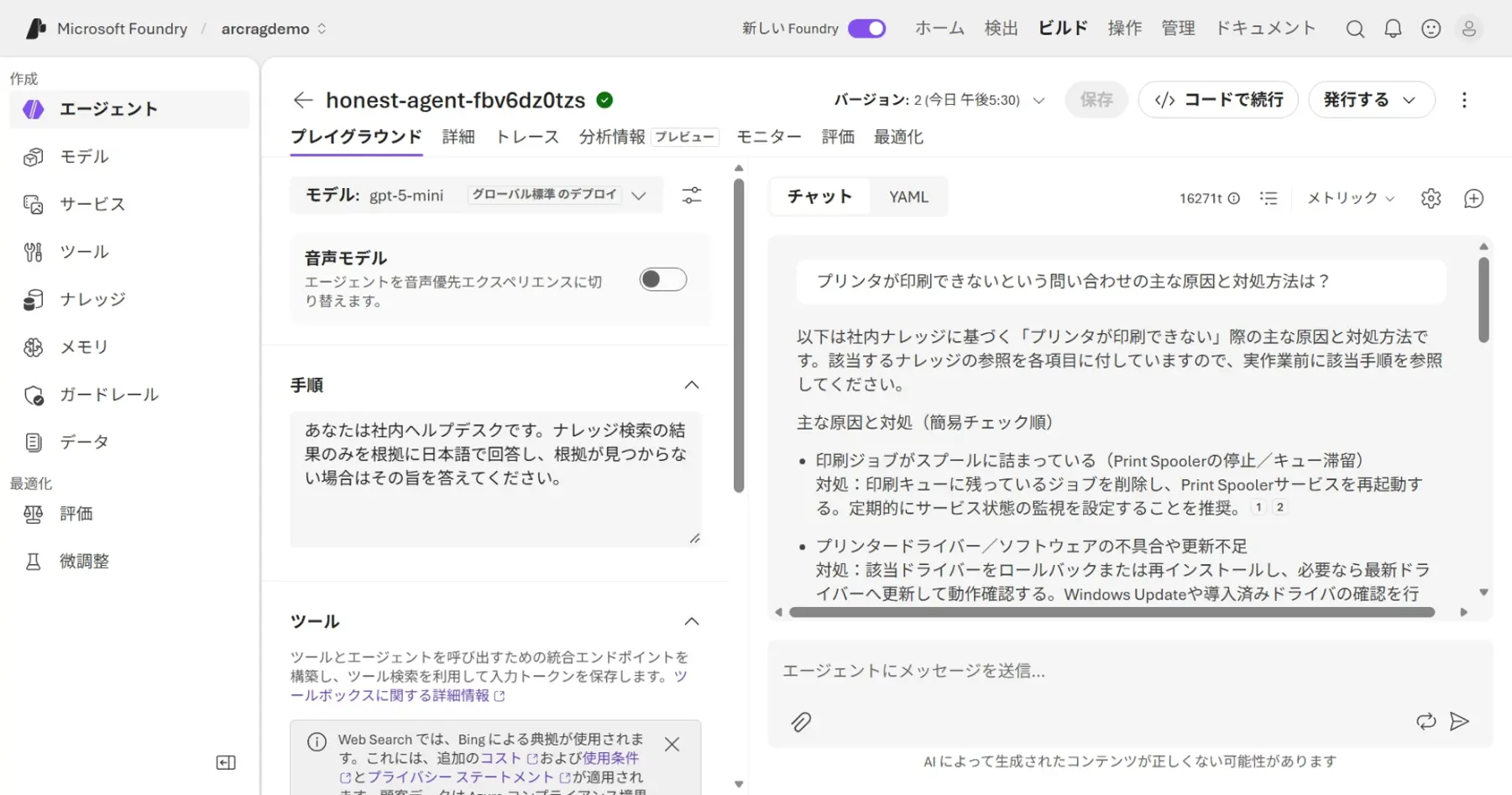Click token count info icon

(x=1234, y=199)
